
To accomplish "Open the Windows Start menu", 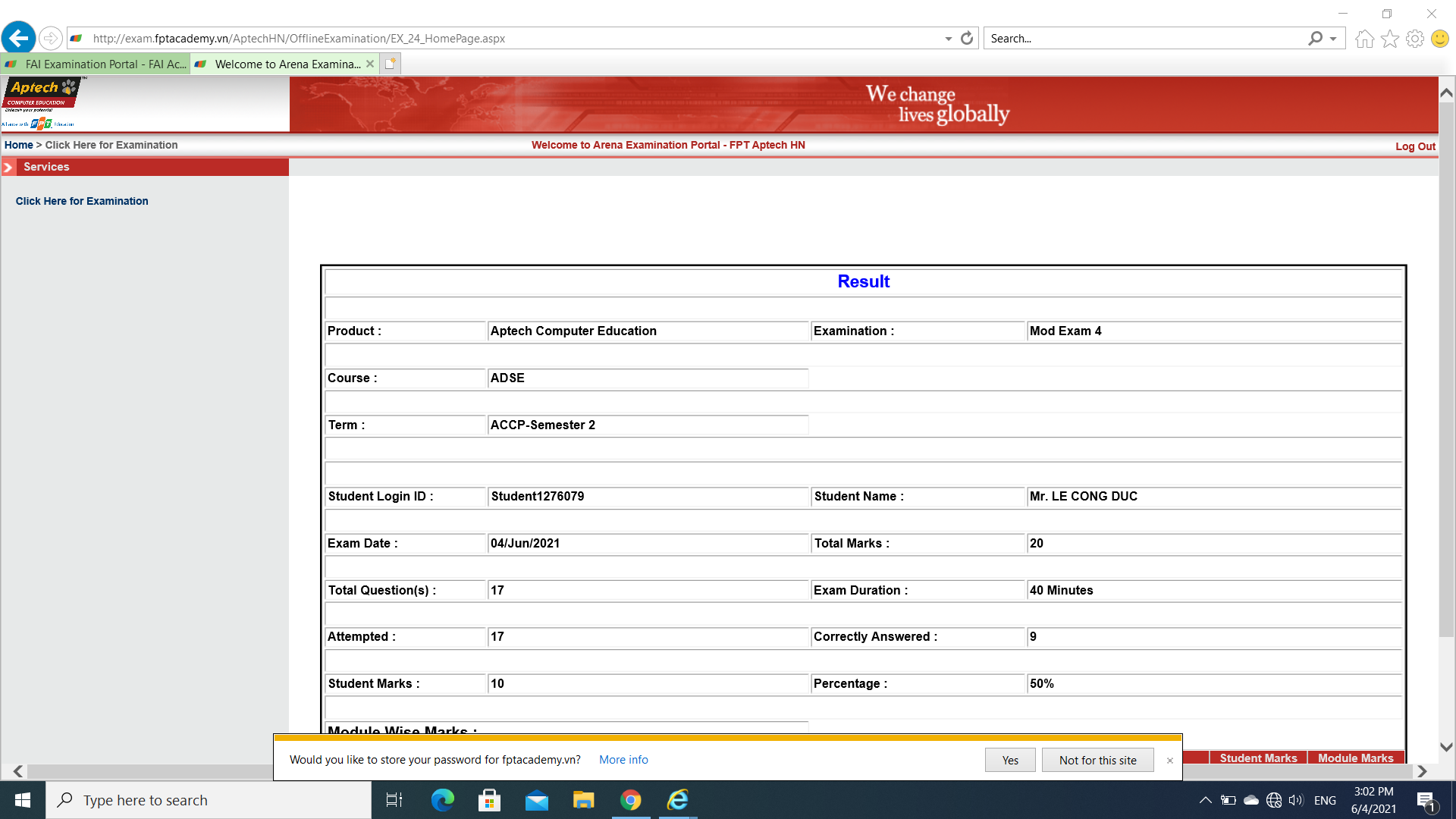I will 23,800.
